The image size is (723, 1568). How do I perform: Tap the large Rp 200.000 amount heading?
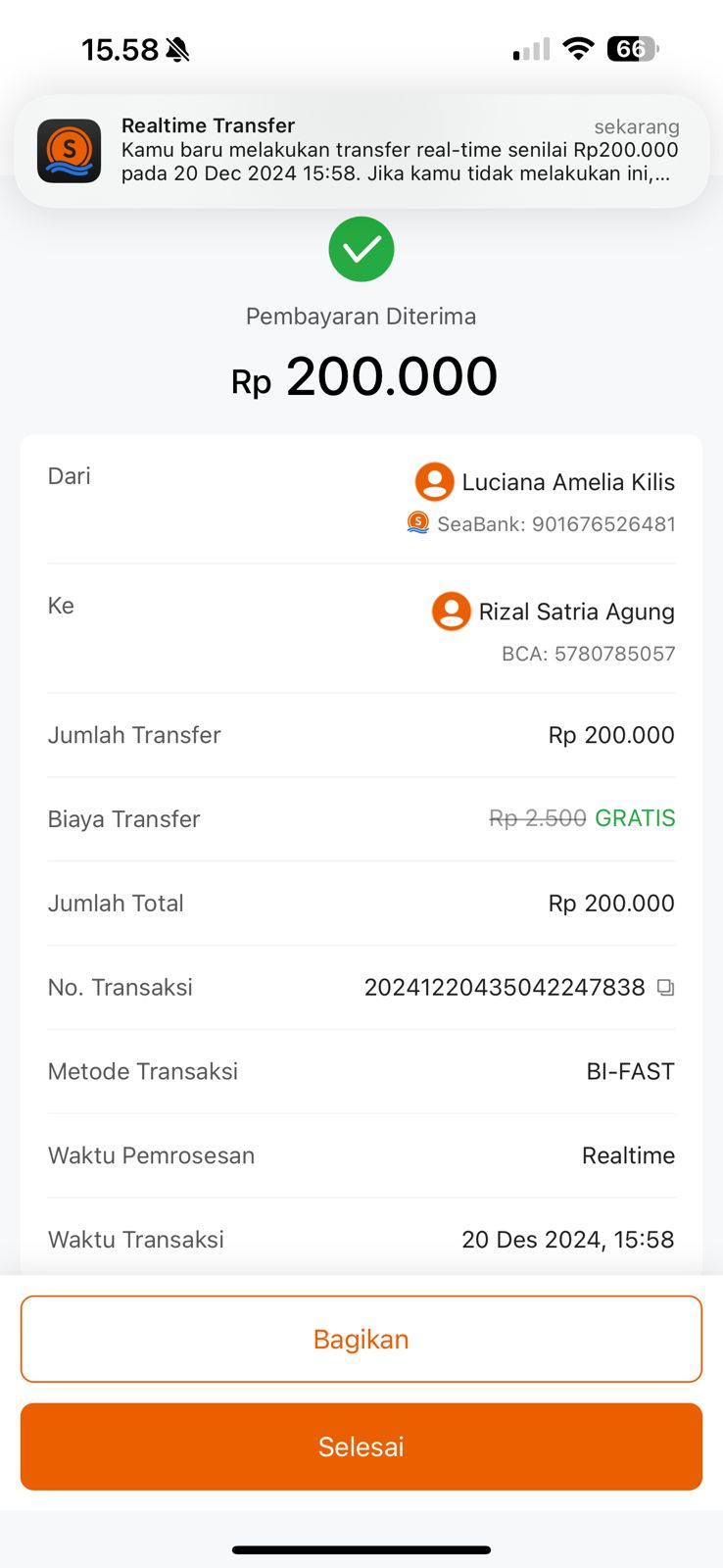coord(364,377)
